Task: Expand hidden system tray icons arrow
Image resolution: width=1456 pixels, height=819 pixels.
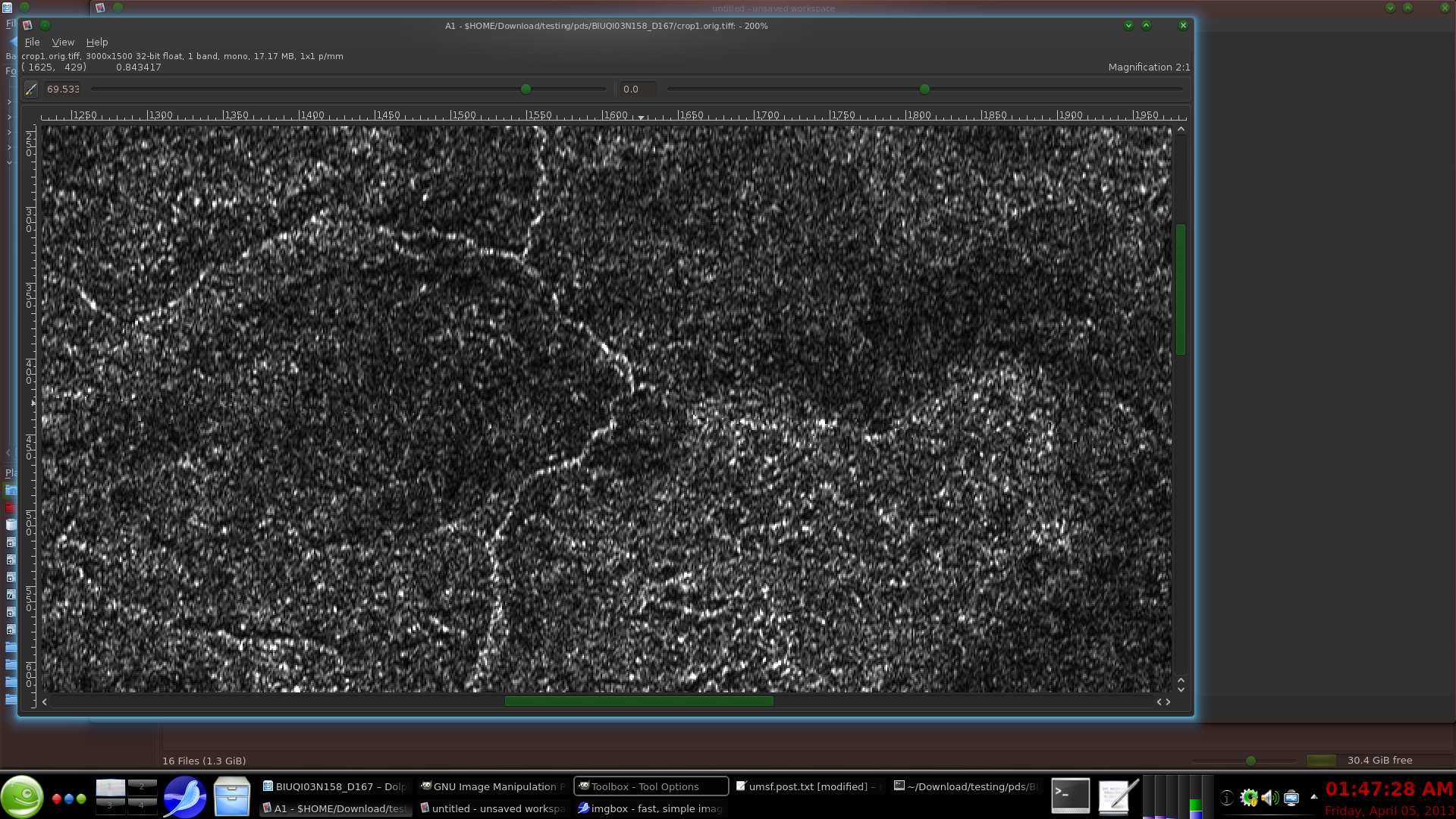Action: click(x=1314, y=797)
